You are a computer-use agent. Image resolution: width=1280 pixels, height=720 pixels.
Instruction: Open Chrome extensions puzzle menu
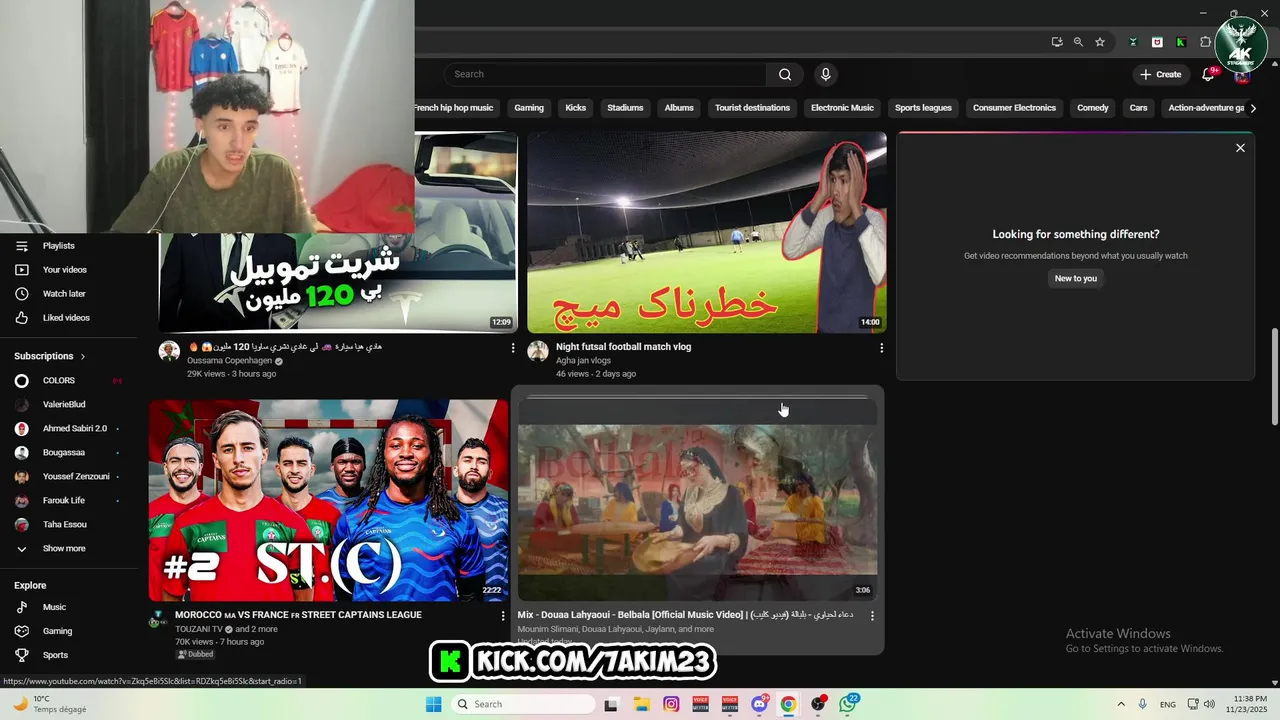tap(1205, 42)
